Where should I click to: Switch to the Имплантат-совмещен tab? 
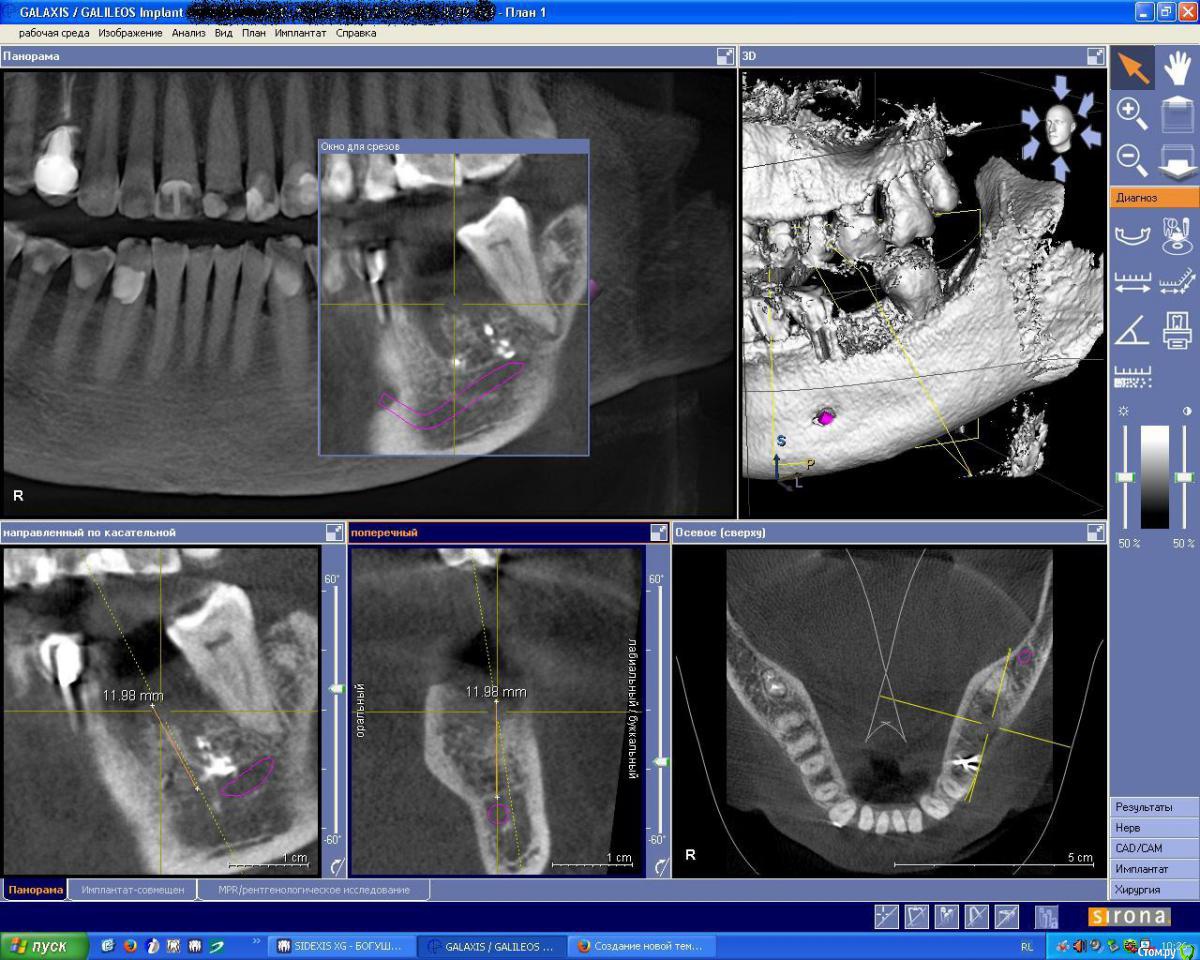coord(133,890)
